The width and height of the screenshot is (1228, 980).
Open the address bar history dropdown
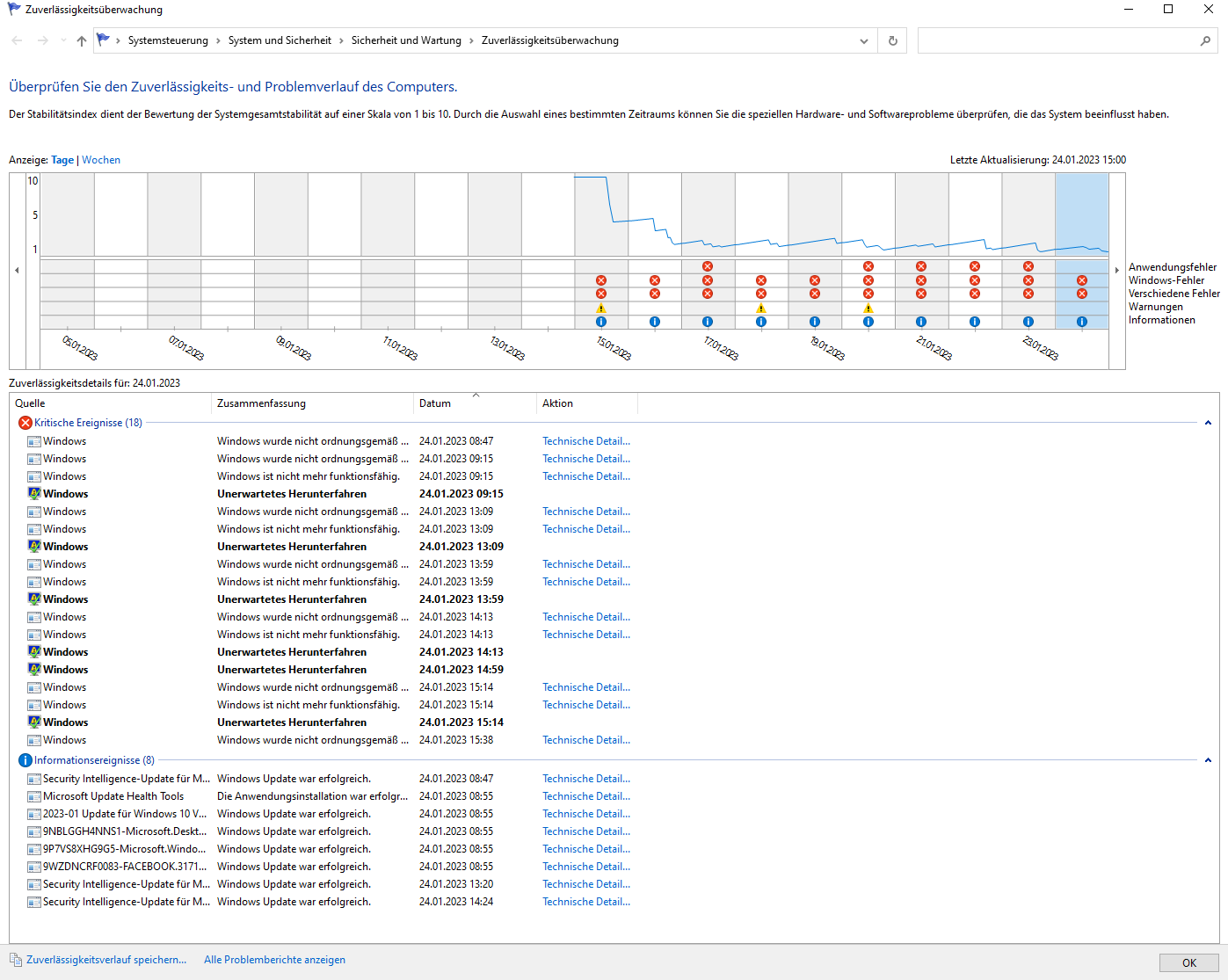[864, 40]
